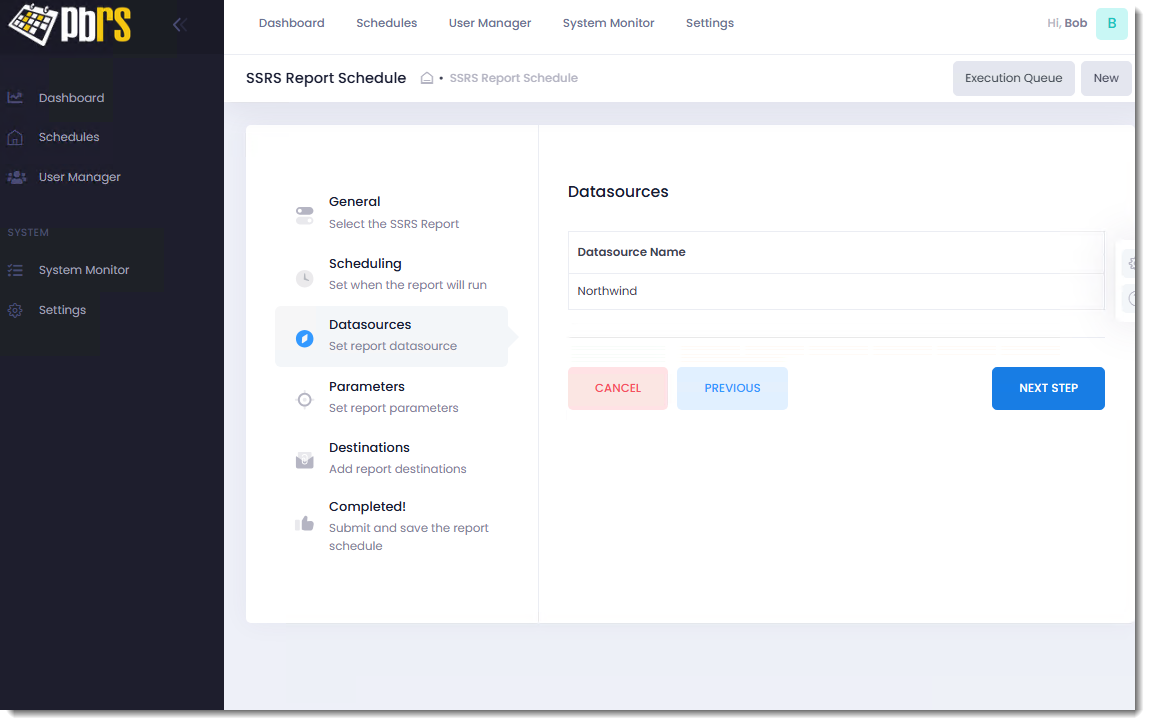Open Schedules in top navigation menu
The image size is (1150, 725).
pos(386,23)
